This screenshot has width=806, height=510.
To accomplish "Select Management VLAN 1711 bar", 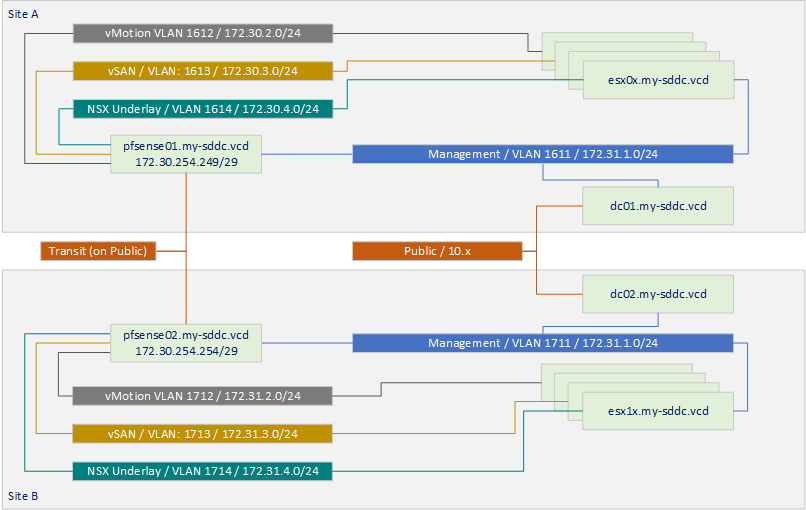I will pos(542,343).
